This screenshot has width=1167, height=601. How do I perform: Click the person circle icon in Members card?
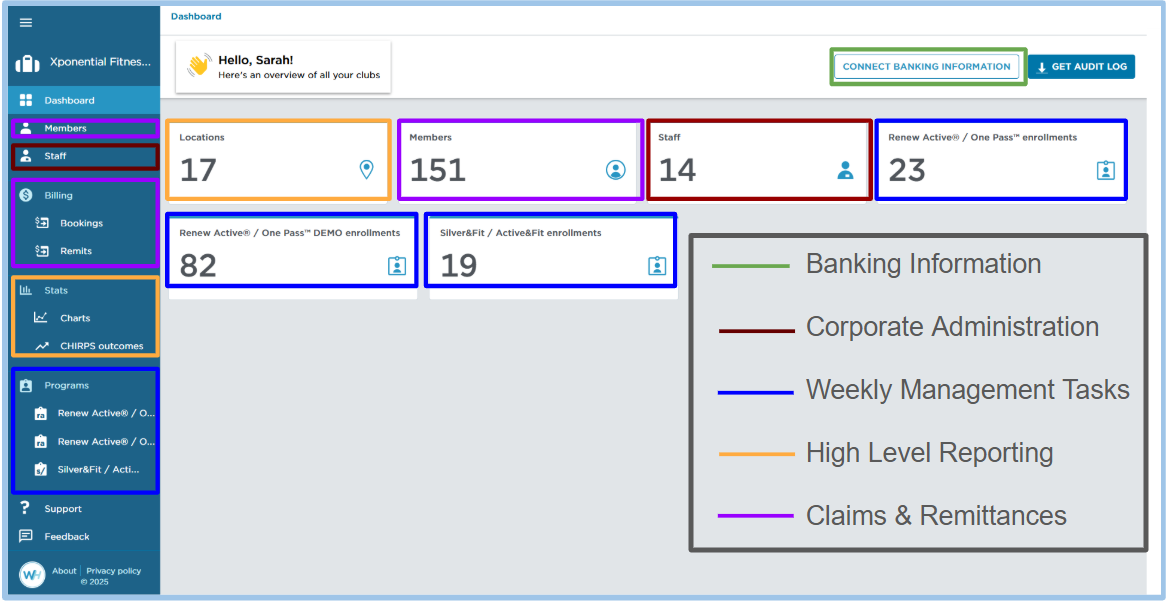[x=615, y=170]
